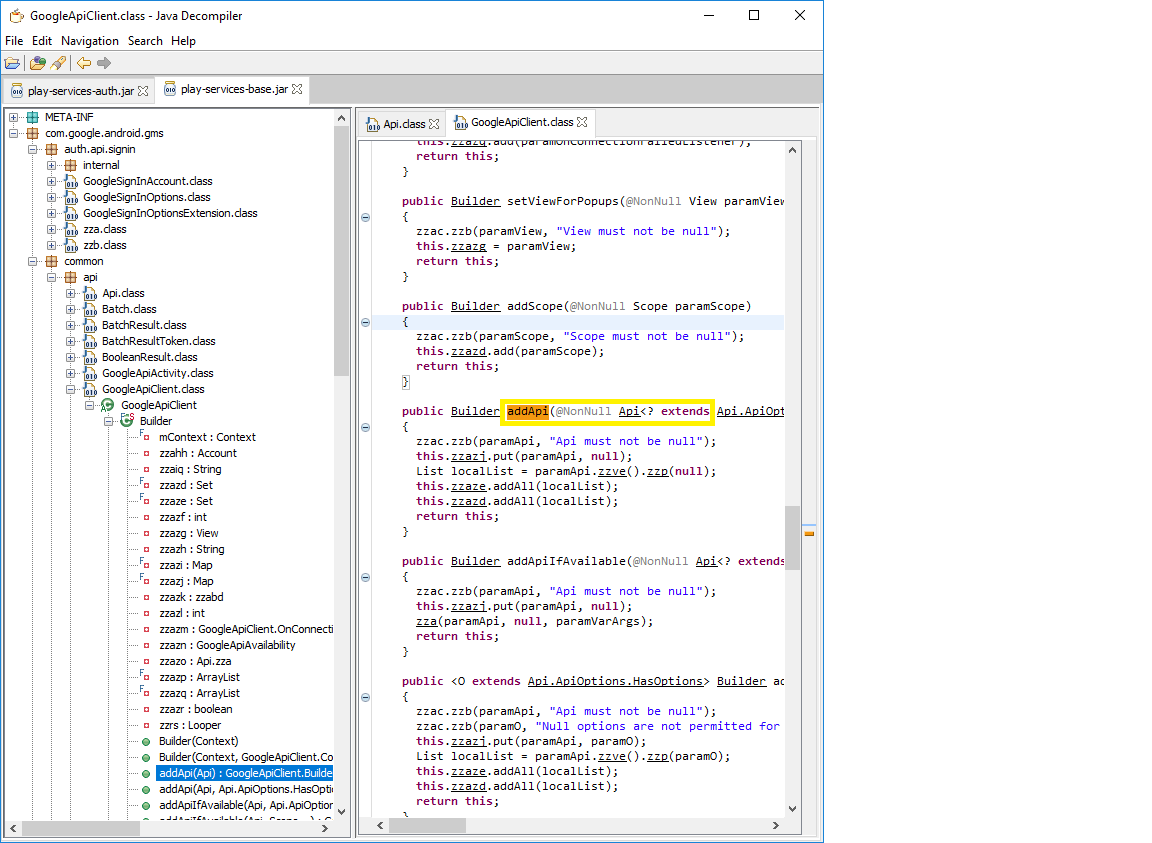Switch to the play-services-base.jar tab
Screen dimensions: 1152x843
click(234, 89)
